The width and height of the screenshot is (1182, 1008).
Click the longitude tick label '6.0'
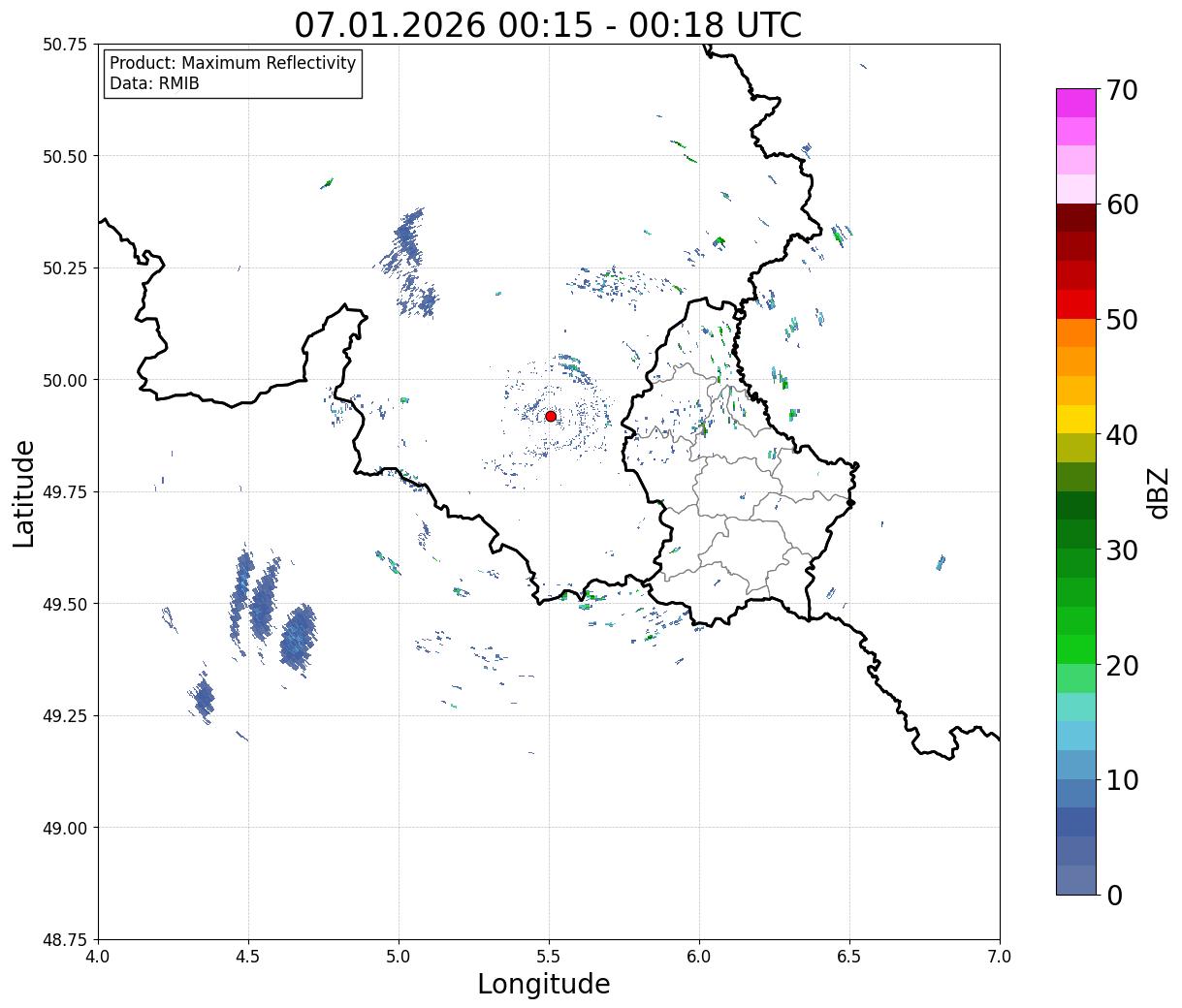[x=699, y=957]
